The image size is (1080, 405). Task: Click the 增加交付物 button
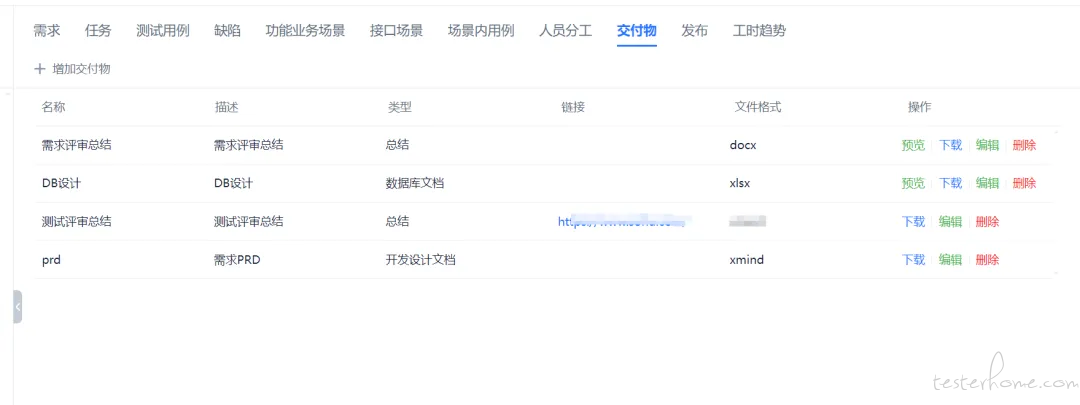[x=72, y=69]
